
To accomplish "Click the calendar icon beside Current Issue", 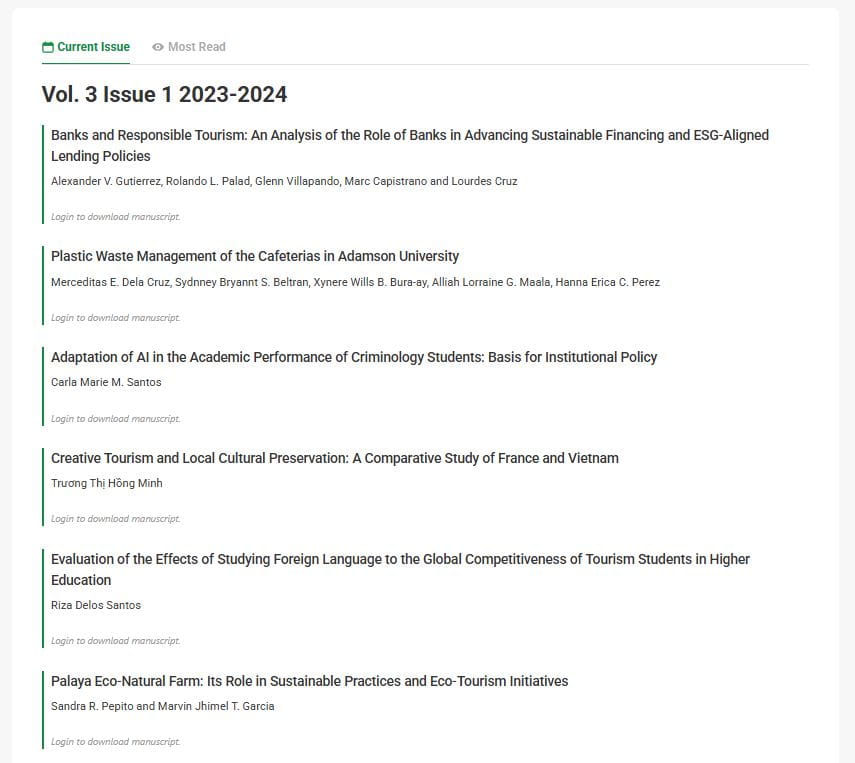I will pyautogui.click(x=48, y=47).
